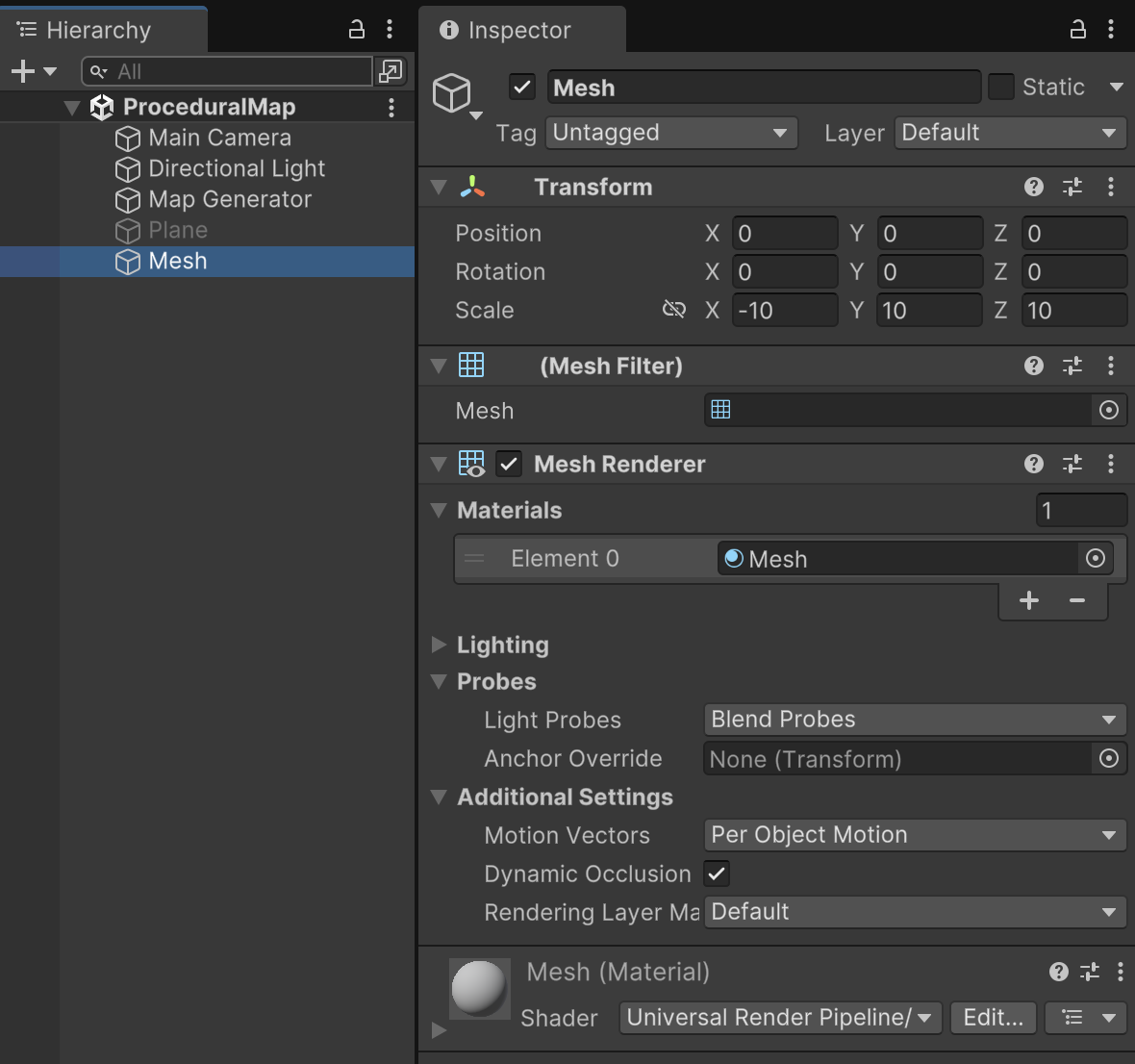
Task: Open the ProceduralMap scene options menu
Action: (x=391, y=107)
